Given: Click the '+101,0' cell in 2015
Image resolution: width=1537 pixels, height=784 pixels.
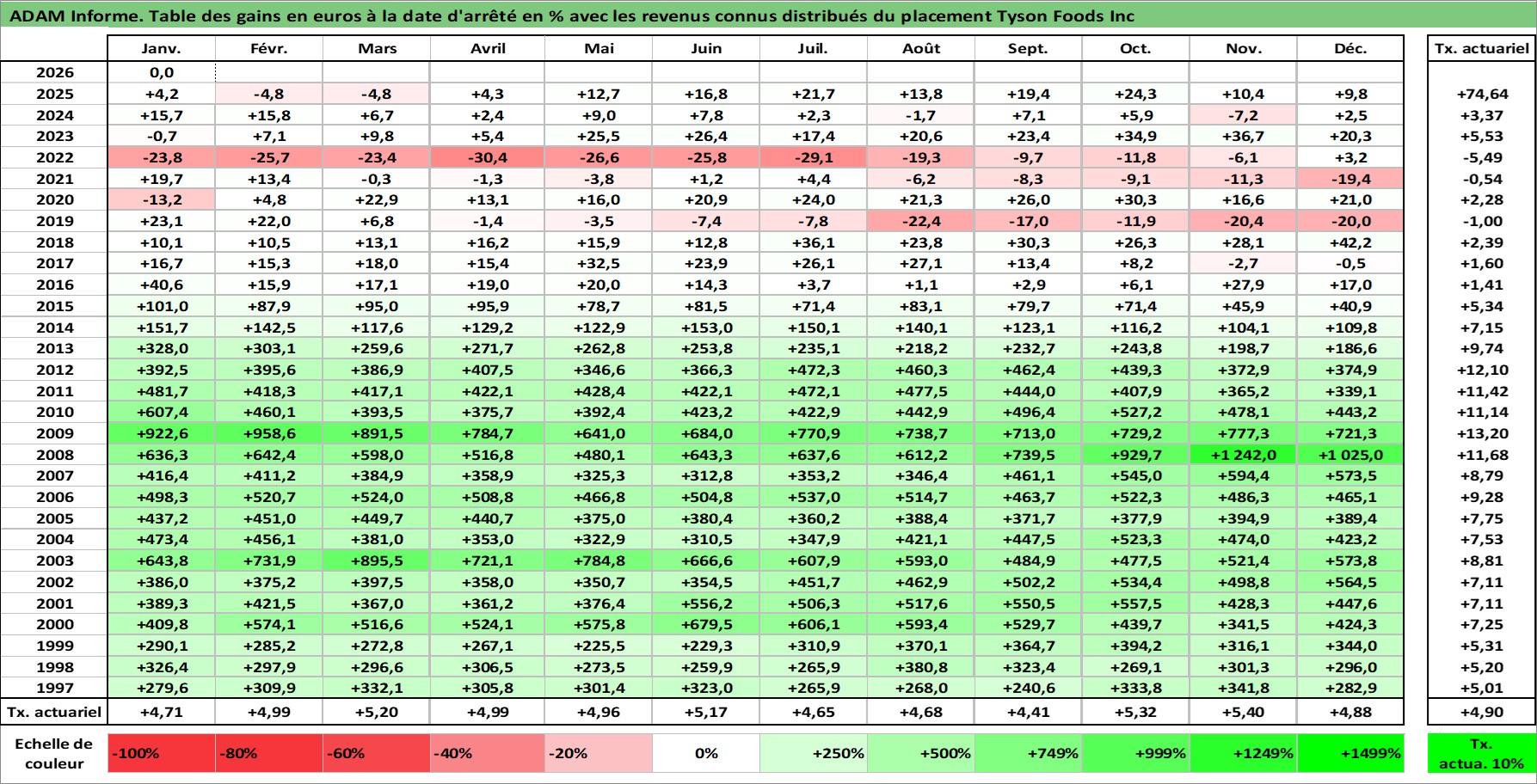Looking at the screenshot, I should (x=162, y=306).
